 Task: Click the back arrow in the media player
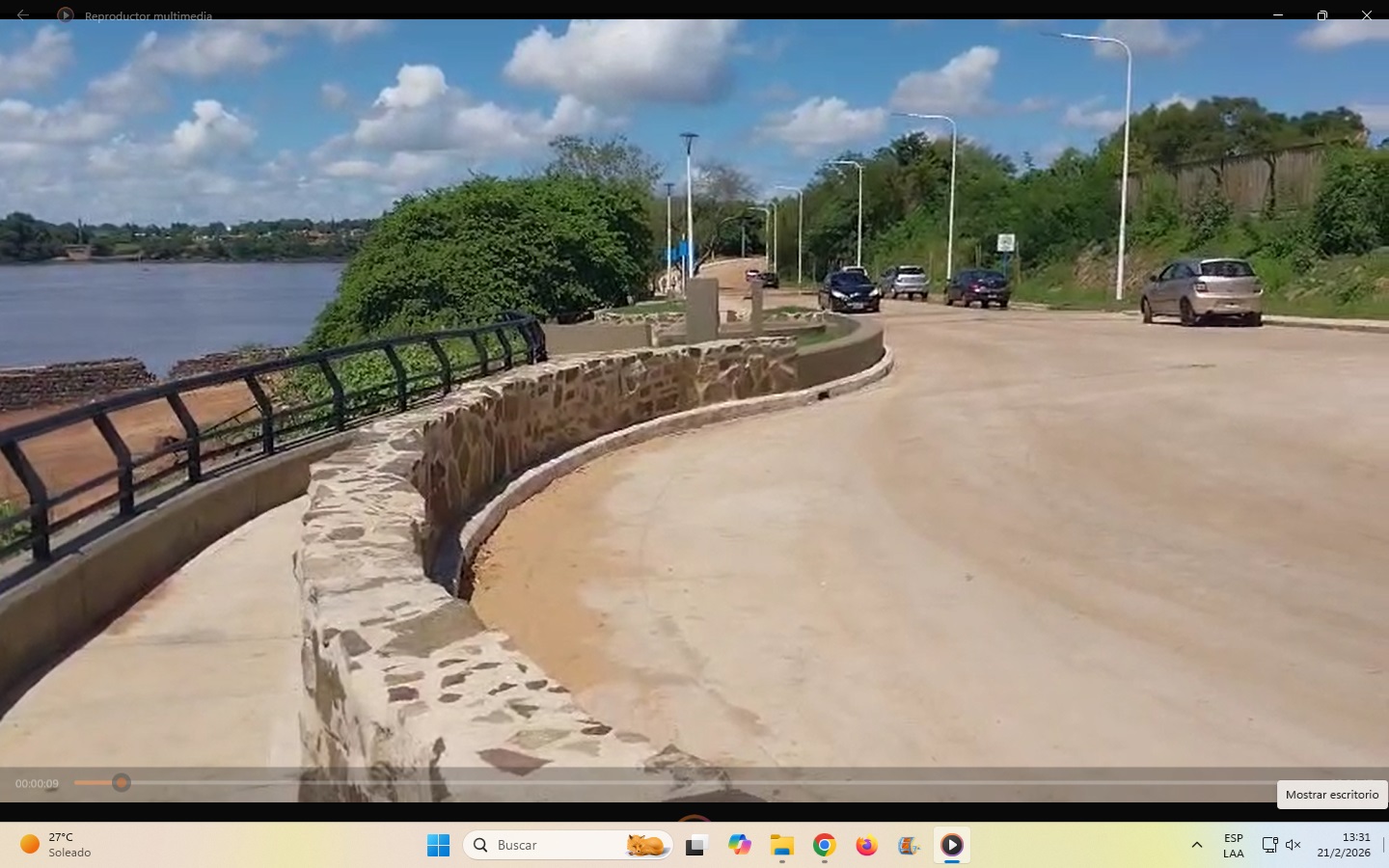point(23,15)
